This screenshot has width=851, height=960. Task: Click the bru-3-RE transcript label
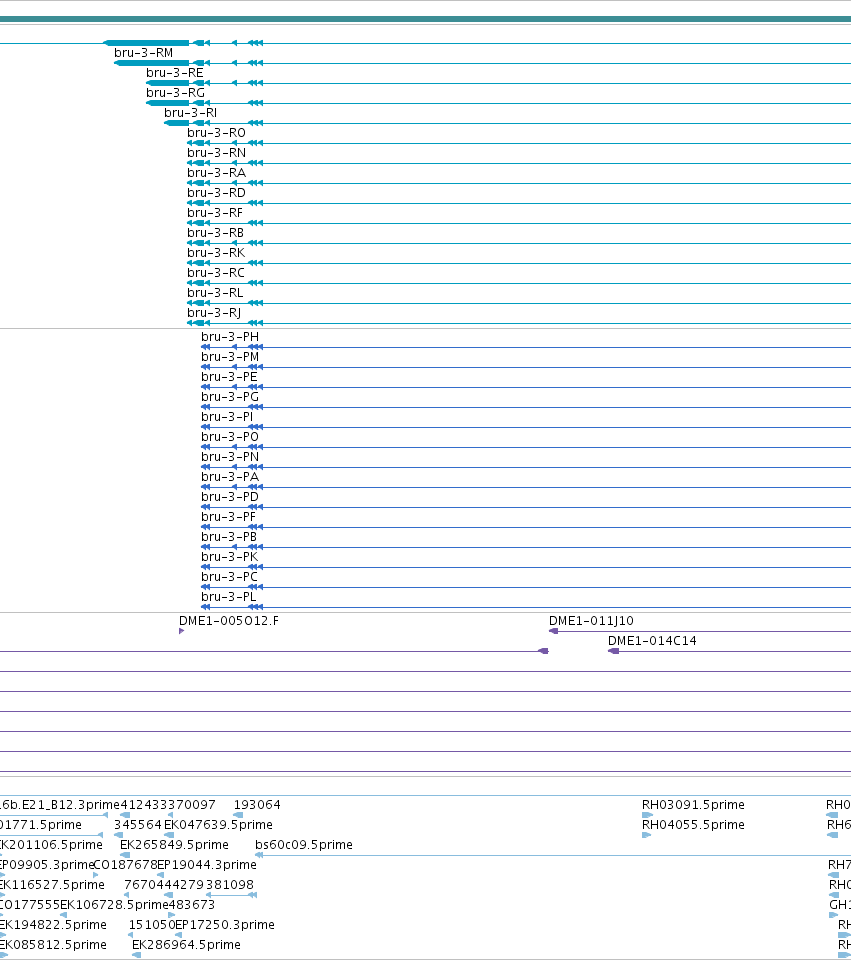174,73
